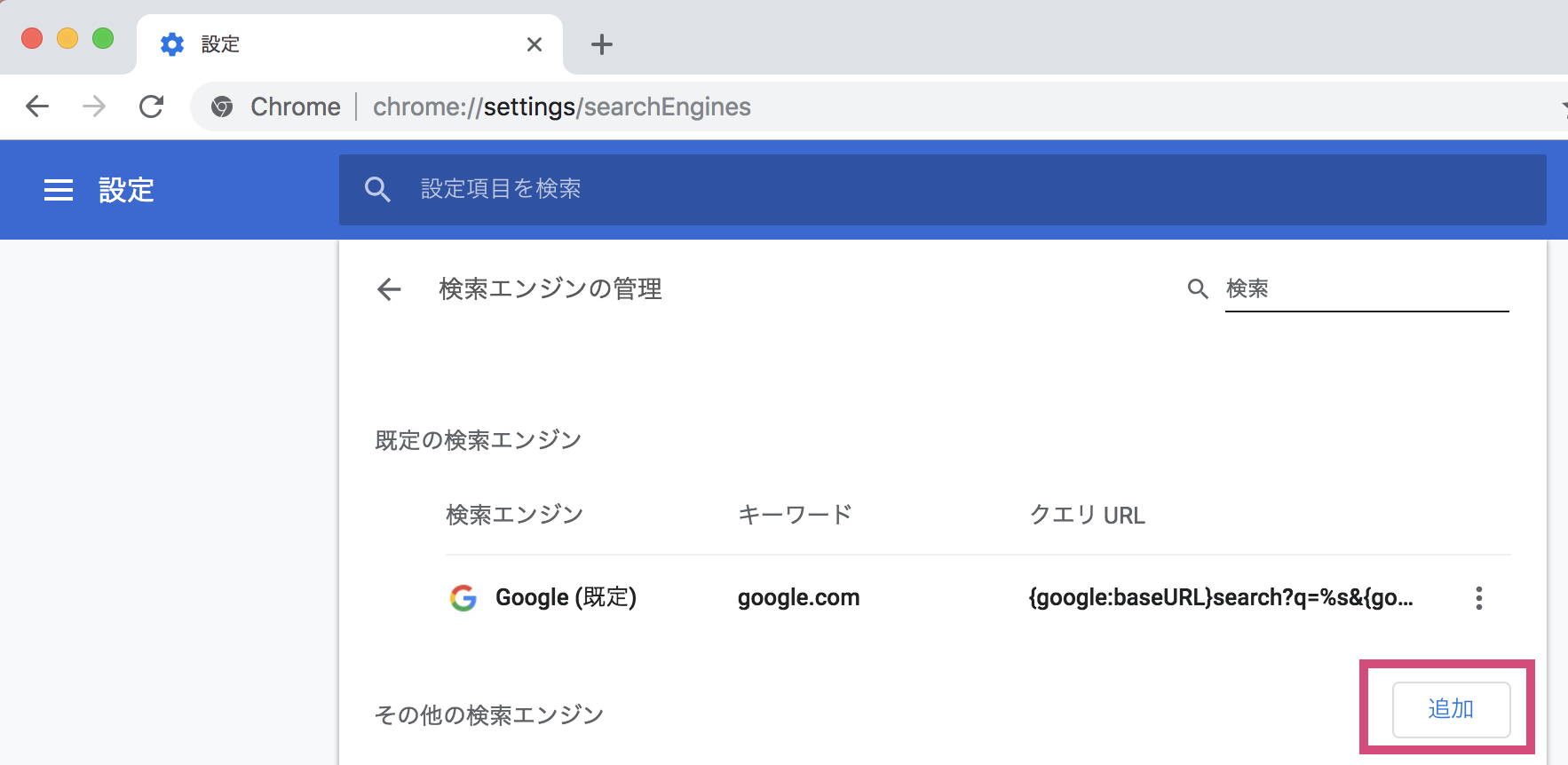This screenshot has width=1568, height=765.
Task: Click the address bar URL
Action: coord(561,107)
